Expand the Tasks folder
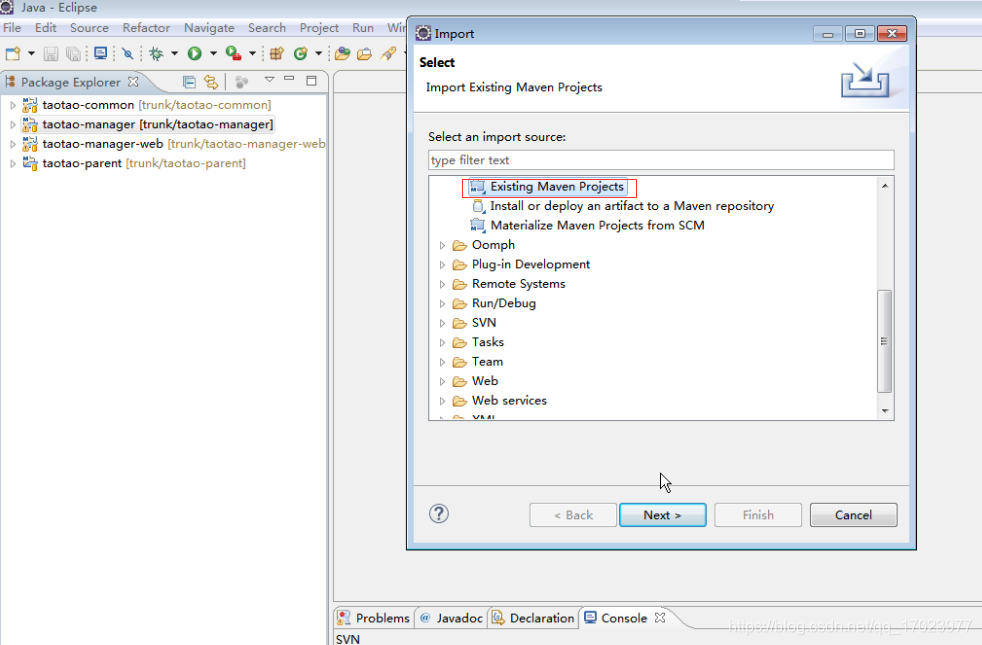 (x=442, y=343)
